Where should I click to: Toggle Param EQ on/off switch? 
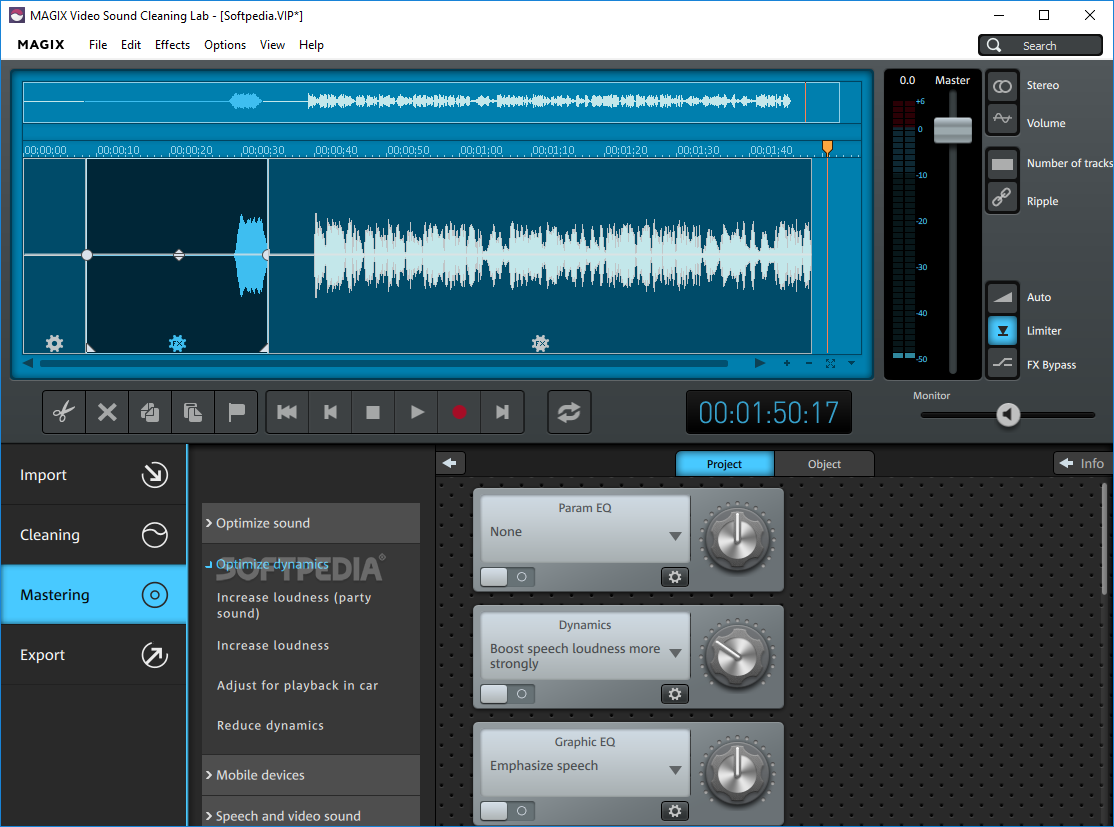coord(507,577)
